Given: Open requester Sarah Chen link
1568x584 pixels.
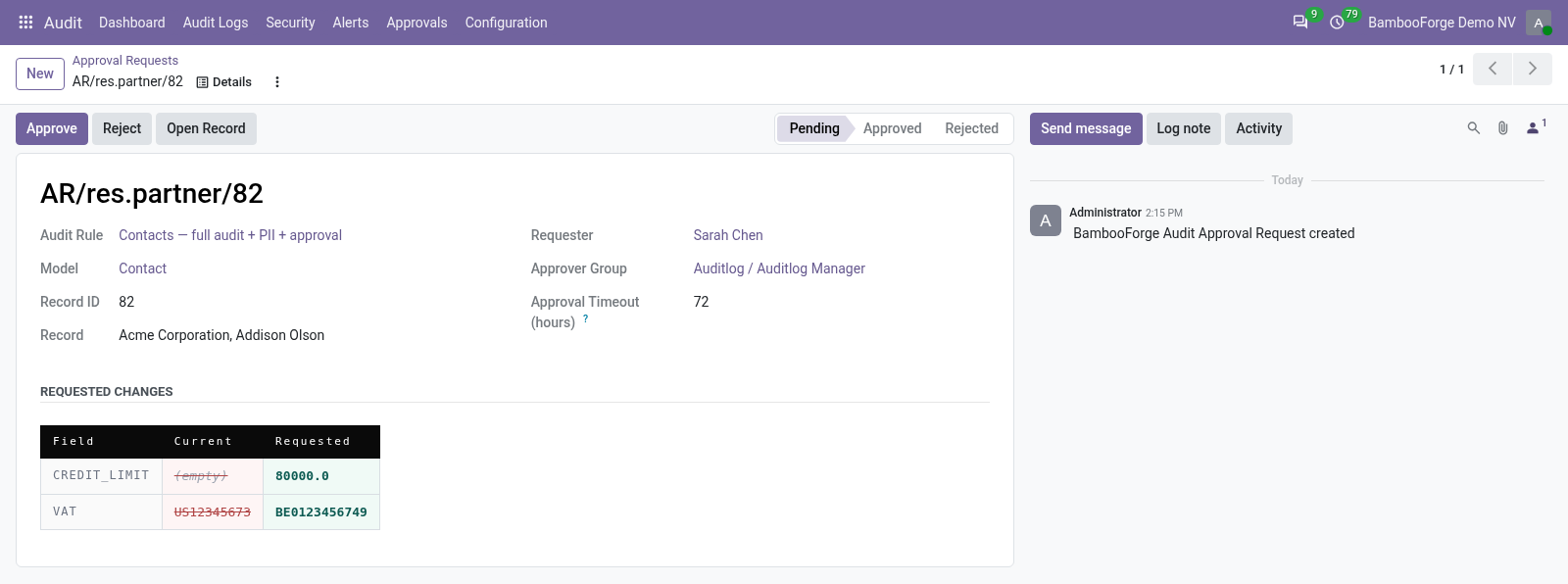Looking at the screenshot, I should coord(728,235).
